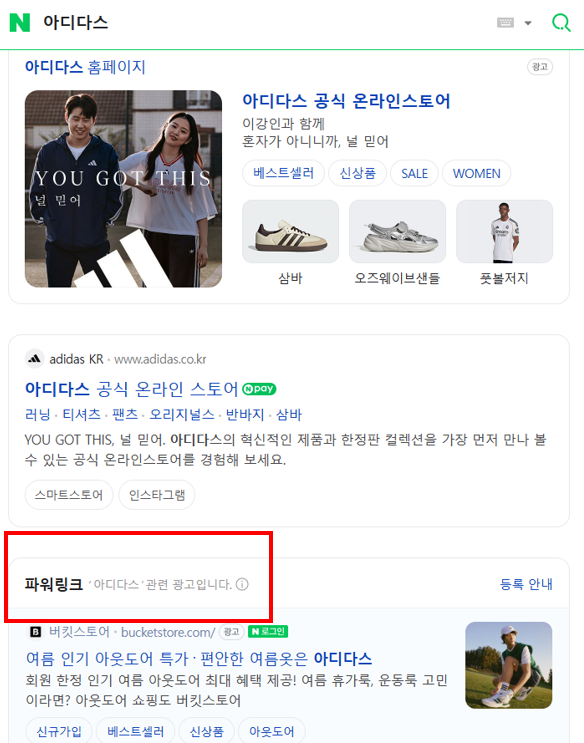Image resolution: width=584 pixels, height=743 pixels.
Task: Click the green search magnifier icon
Action: point(561,22)
